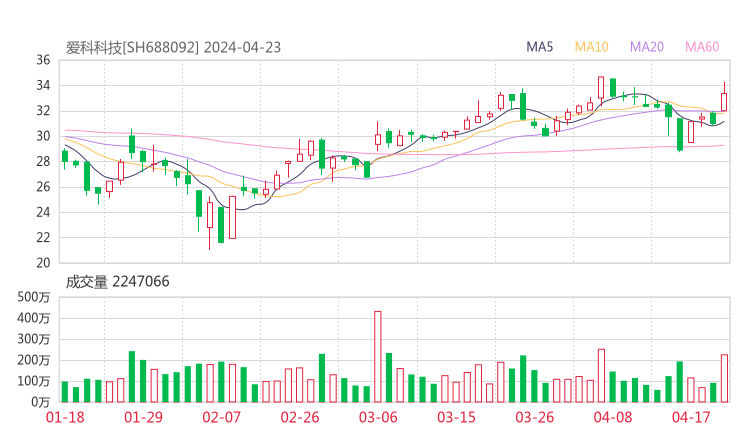
Task: Click the MA5 legend label
Action: tap(539, 47)
